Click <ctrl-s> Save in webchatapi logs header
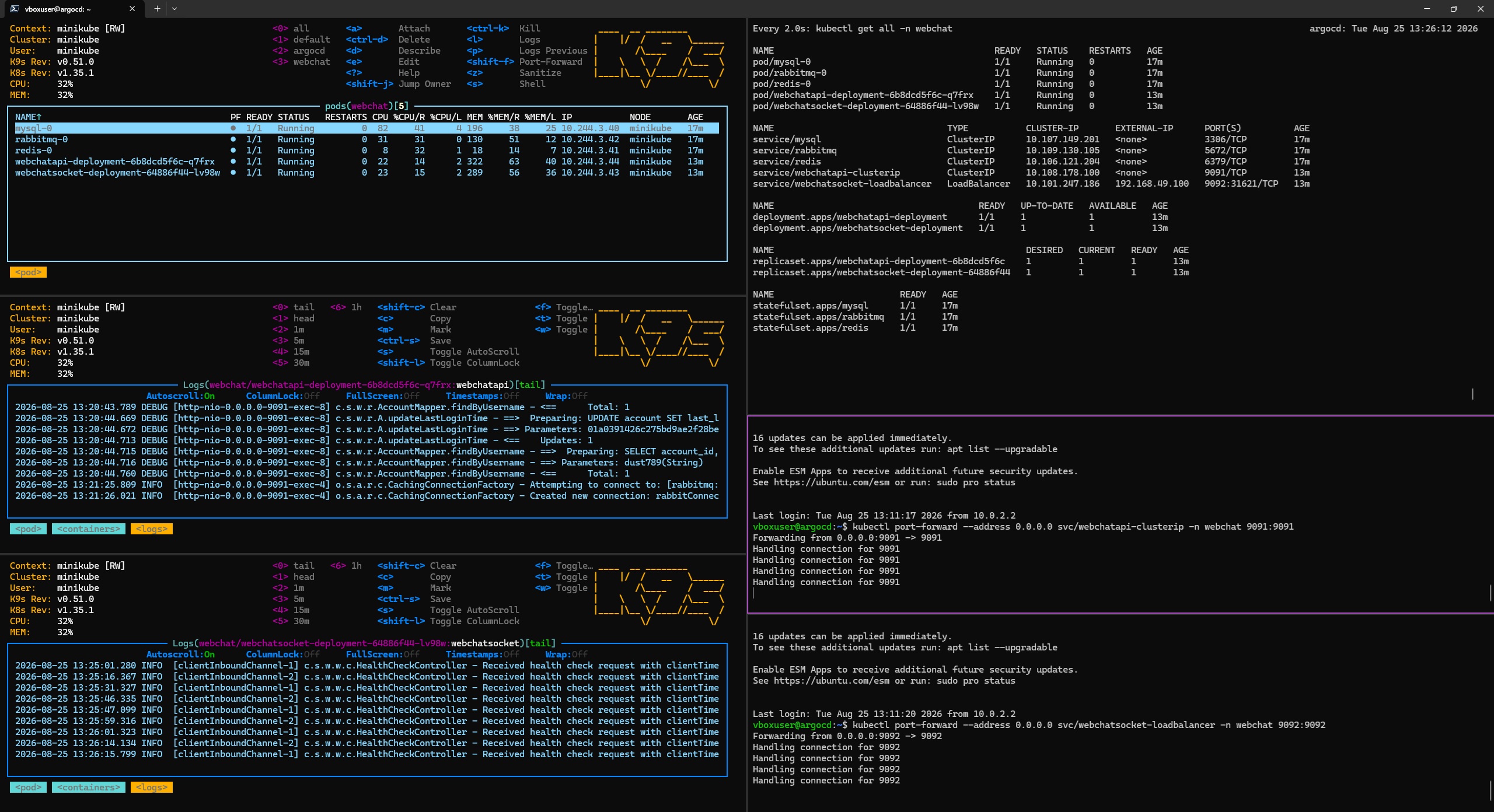Screen dimensions: 1494x812 click(414, 341)
